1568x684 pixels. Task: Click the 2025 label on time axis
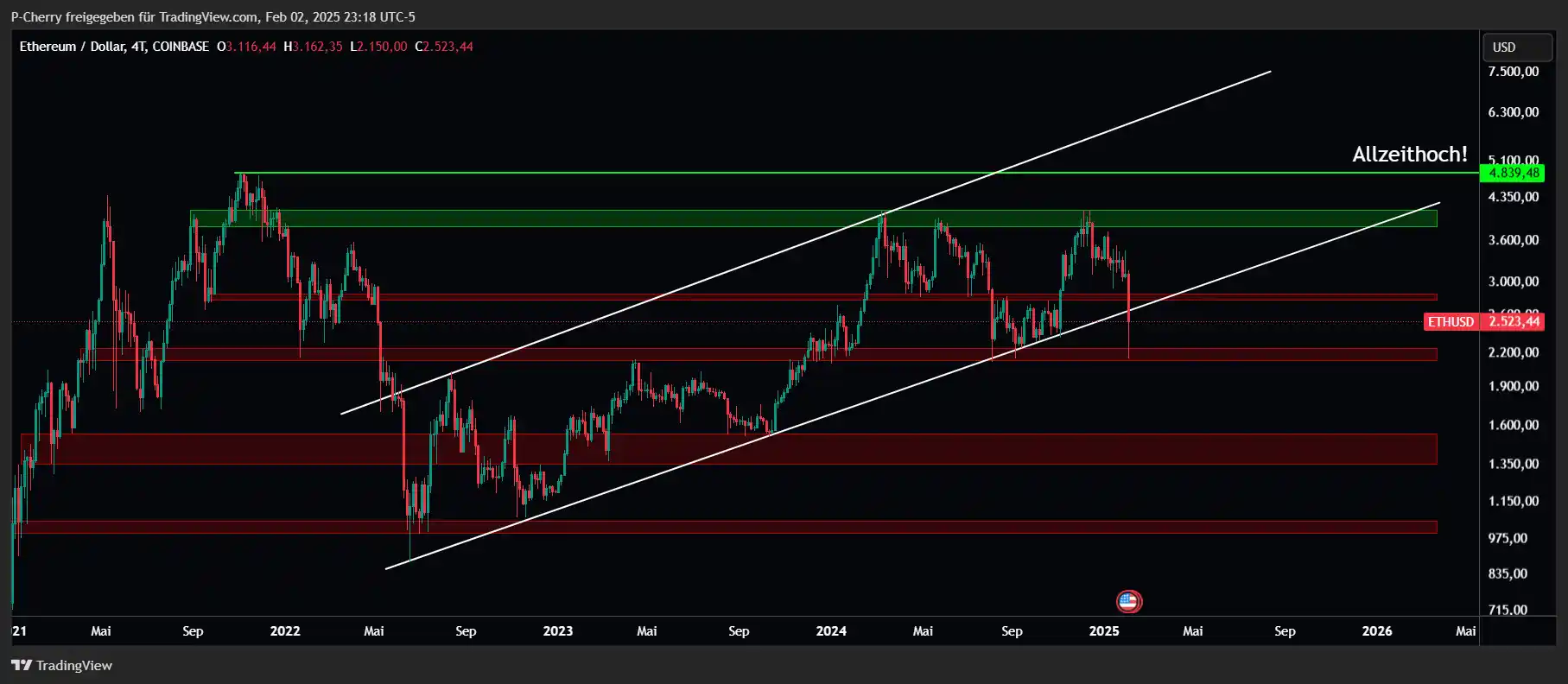1104,631
